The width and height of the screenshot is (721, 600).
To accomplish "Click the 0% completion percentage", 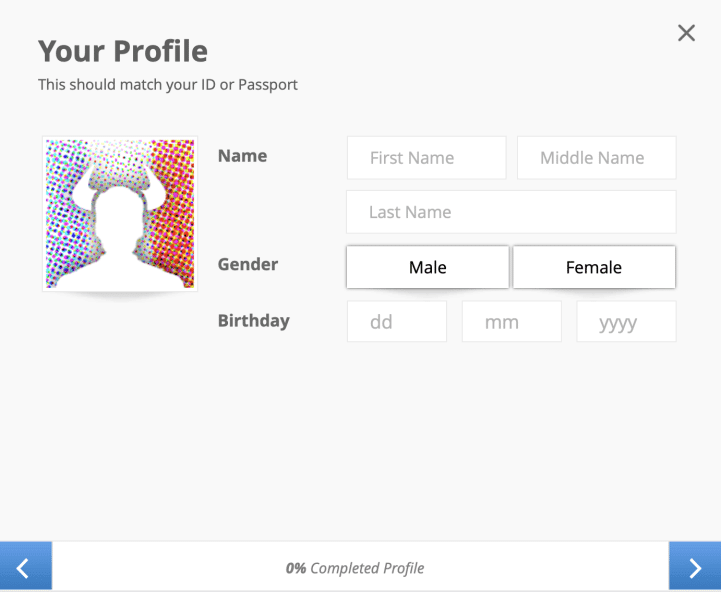I will point(296,568).
